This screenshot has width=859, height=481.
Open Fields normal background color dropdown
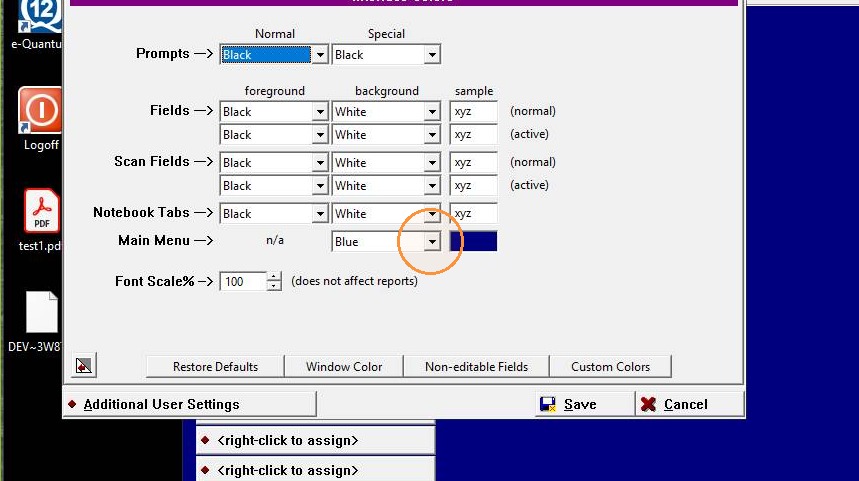tap(432, 112)
